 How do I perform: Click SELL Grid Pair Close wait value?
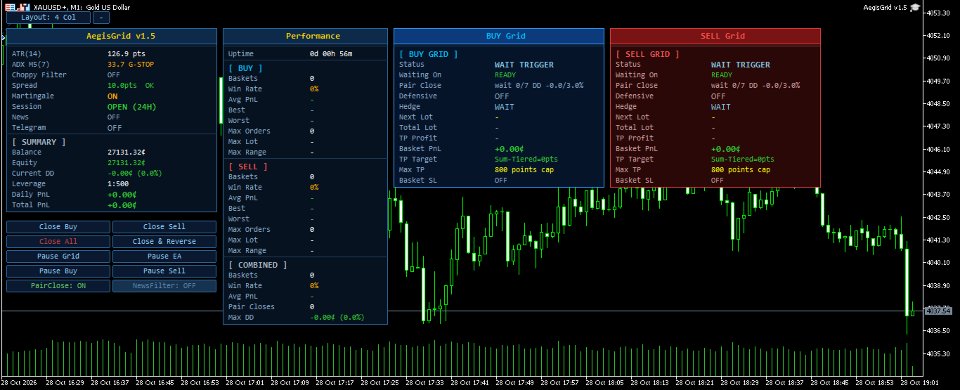[x=756, y=86]
